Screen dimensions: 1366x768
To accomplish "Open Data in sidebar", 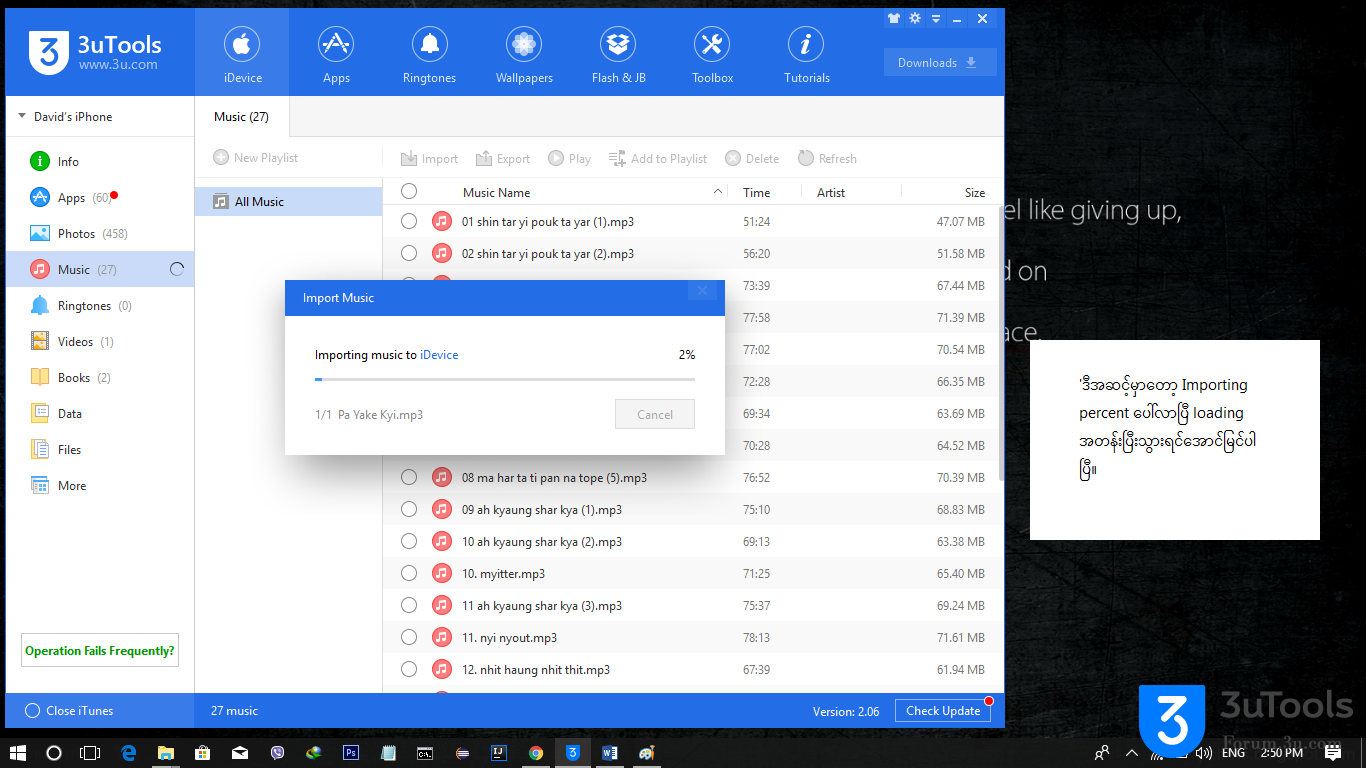I will [x=100, y=413].
